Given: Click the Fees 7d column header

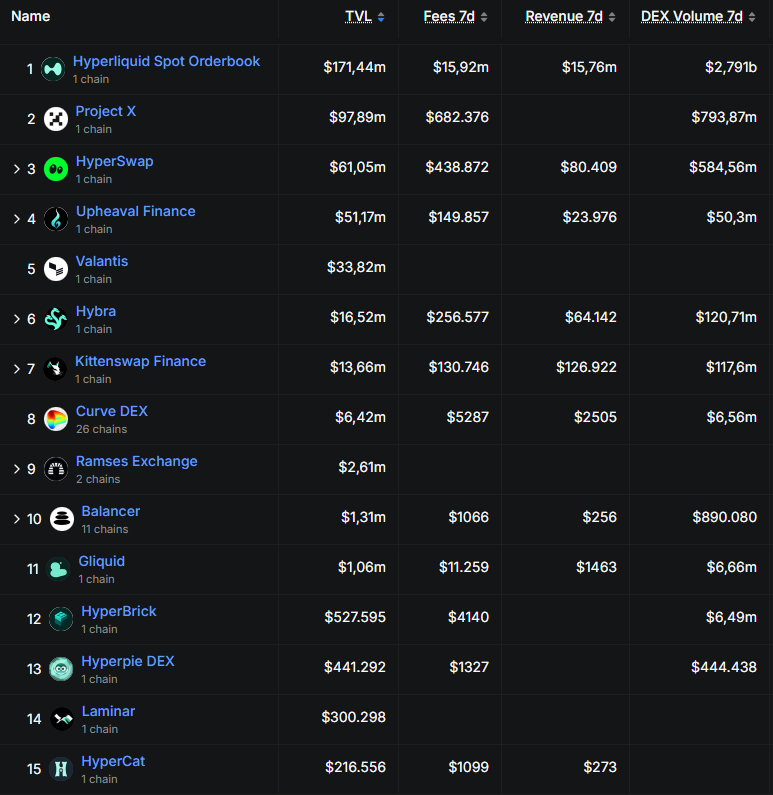Looking at the screenshot, I should (x=449, y=17).
